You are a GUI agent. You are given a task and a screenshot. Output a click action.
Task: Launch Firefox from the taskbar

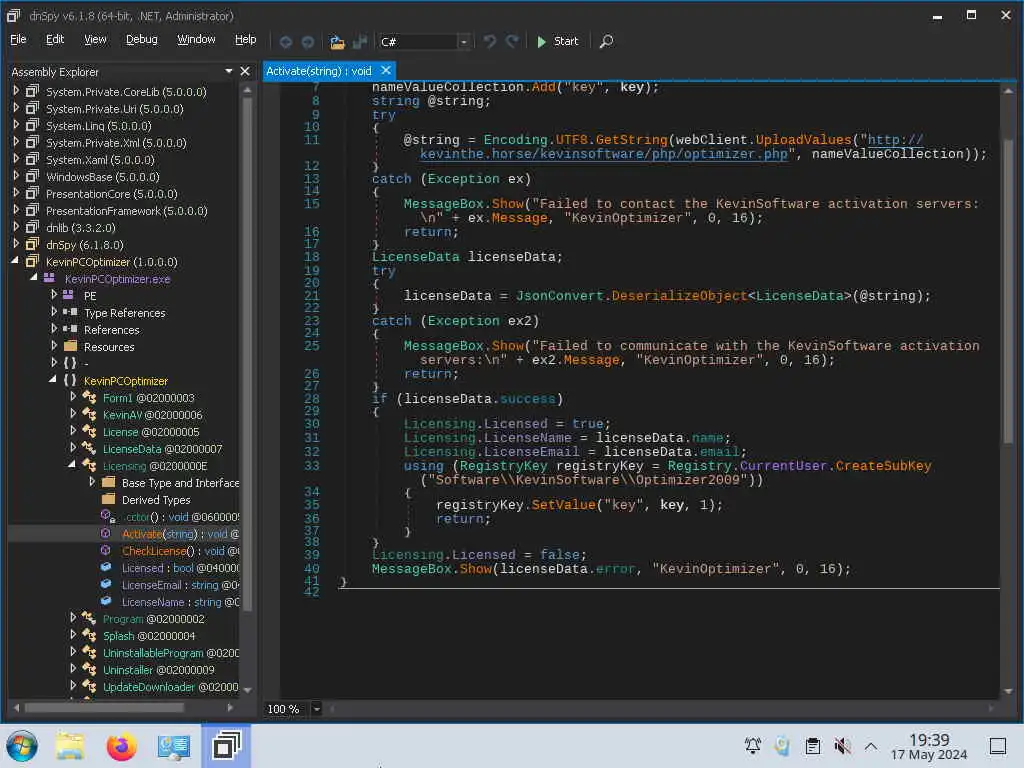121,746
